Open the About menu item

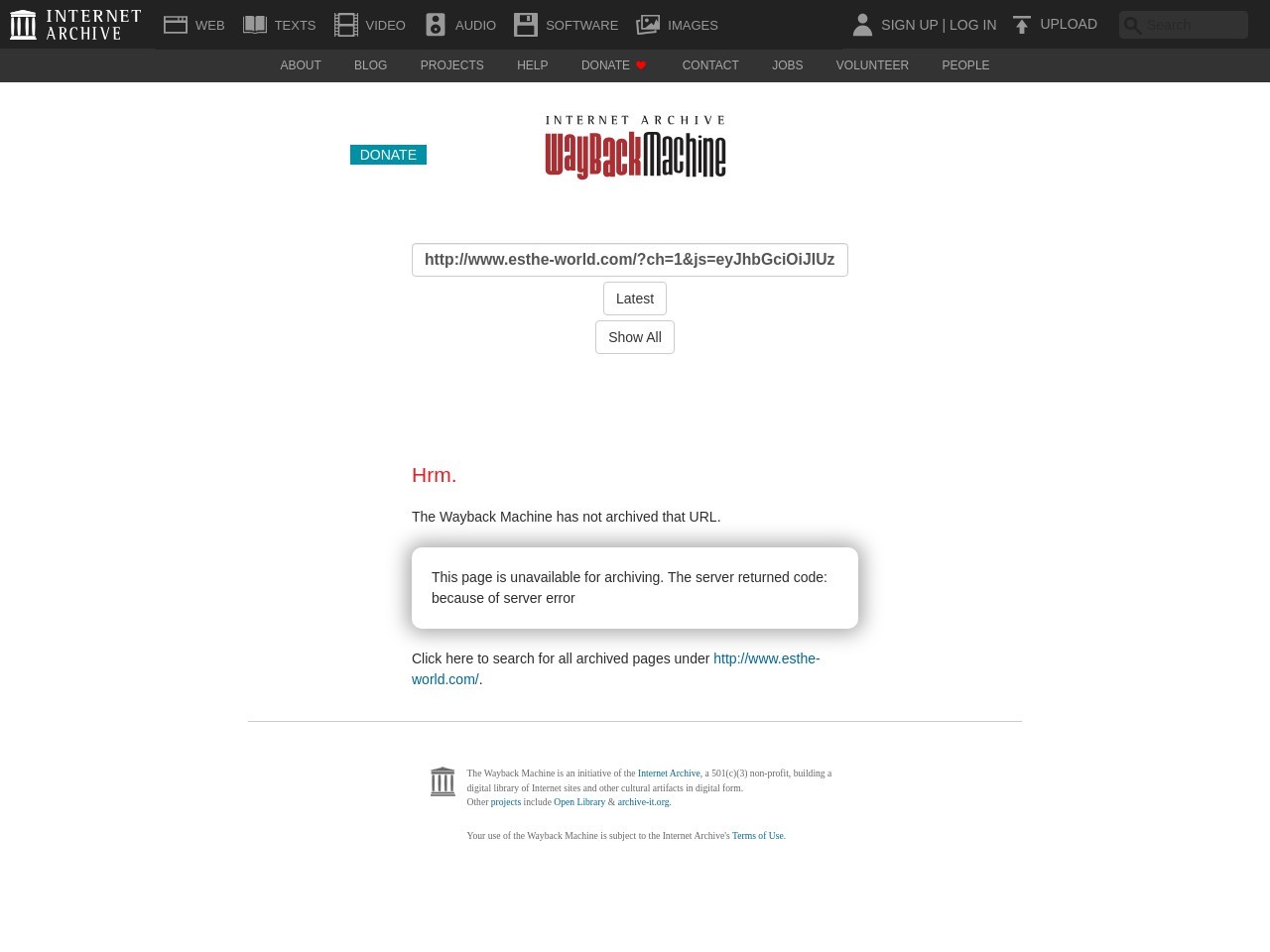pyautogui.click(x=301, y=65)
